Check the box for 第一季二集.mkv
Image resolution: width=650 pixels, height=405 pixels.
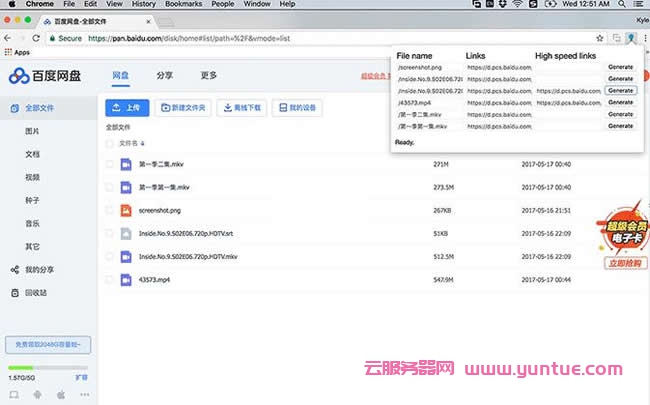109,164
